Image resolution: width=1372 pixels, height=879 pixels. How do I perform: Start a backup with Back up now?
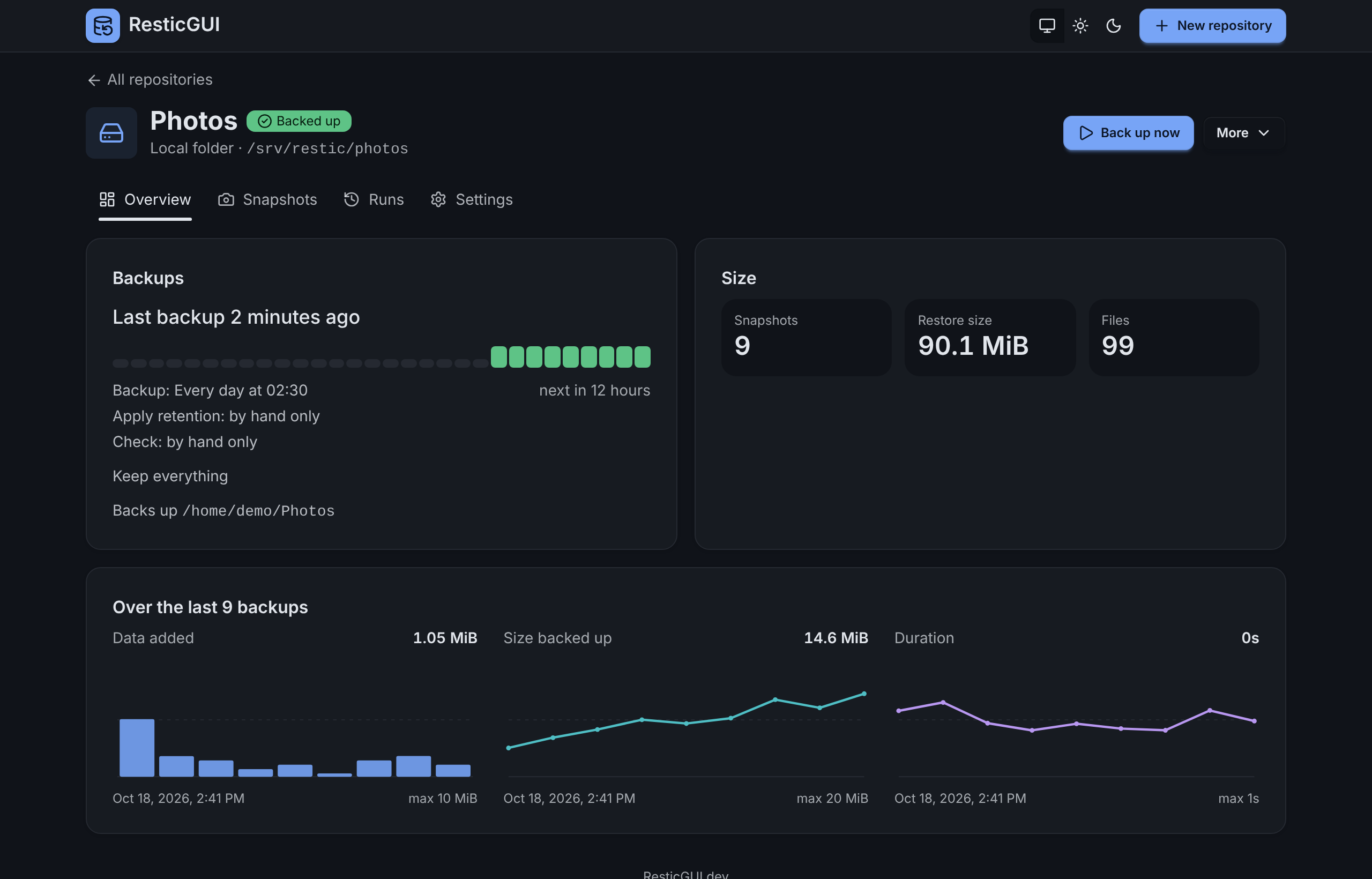[1128, 133]
